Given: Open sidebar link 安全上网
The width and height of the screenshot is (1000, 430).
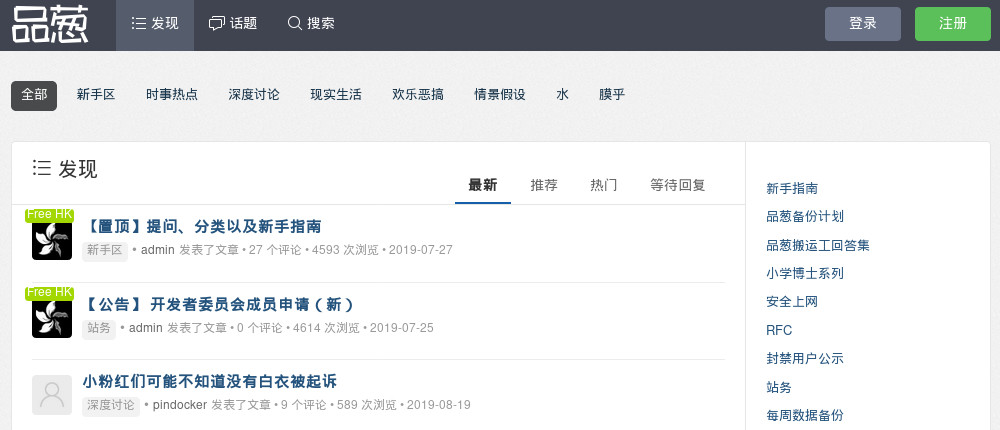Looking at the screenshot, I should [x=791, y=302].
